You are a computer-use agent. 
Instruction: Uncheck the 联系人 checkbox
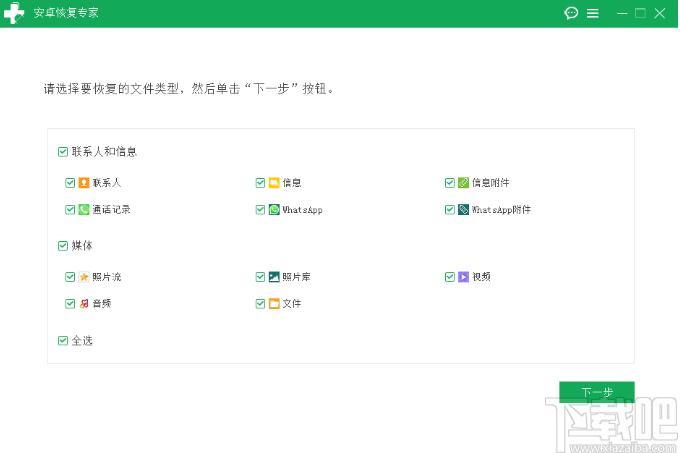tap(70, 183)
